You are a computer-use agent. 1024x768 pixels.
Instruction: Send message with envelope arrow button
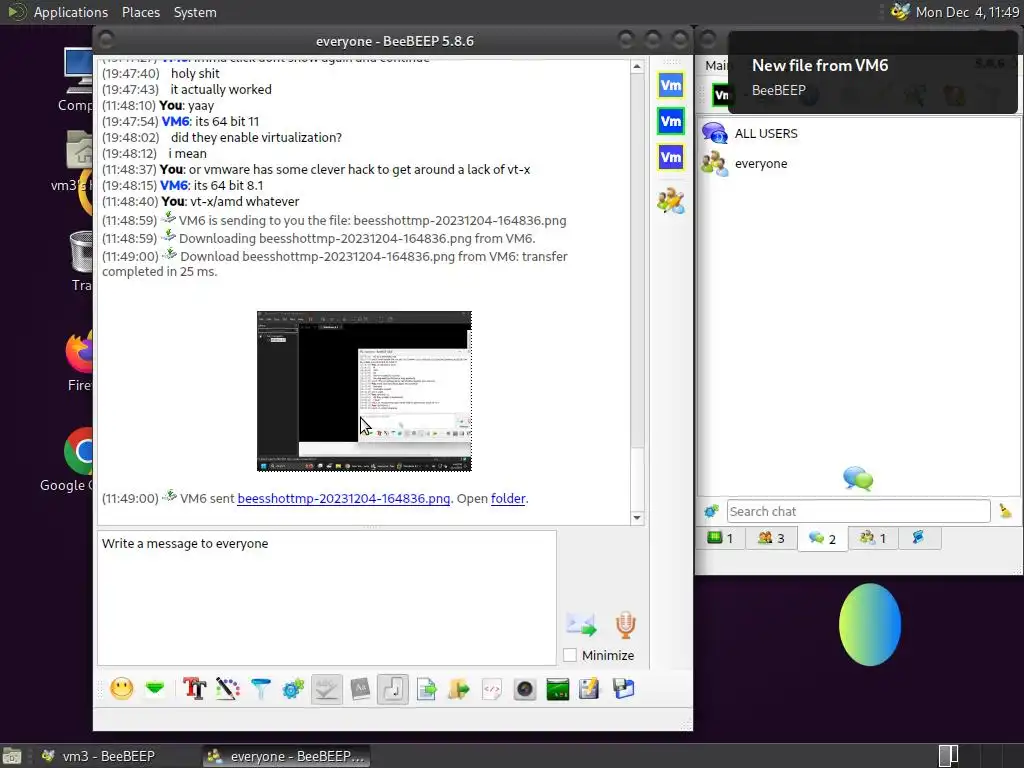tap(581, 624)
